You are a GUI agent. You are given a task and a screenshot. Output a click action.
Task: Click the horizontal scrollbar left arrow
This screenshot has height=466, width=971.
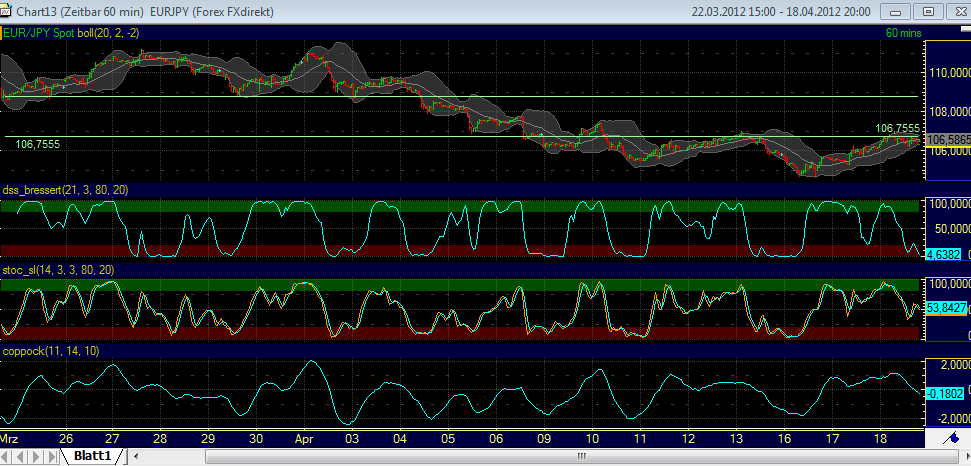pos(133,457)
